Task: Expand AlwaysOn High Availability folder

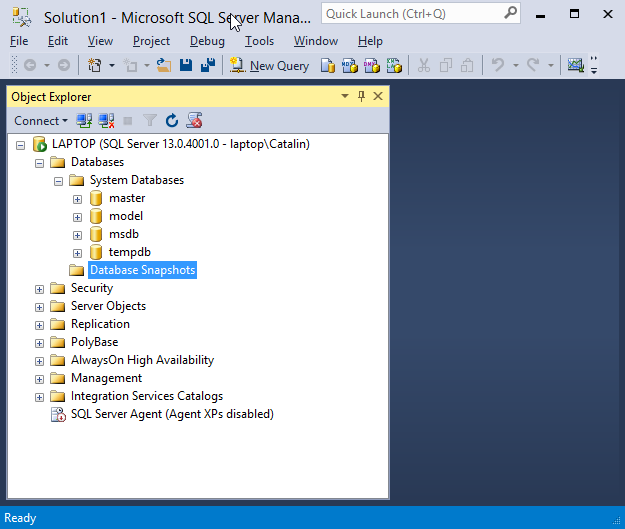Action: [x=39, y=361]
